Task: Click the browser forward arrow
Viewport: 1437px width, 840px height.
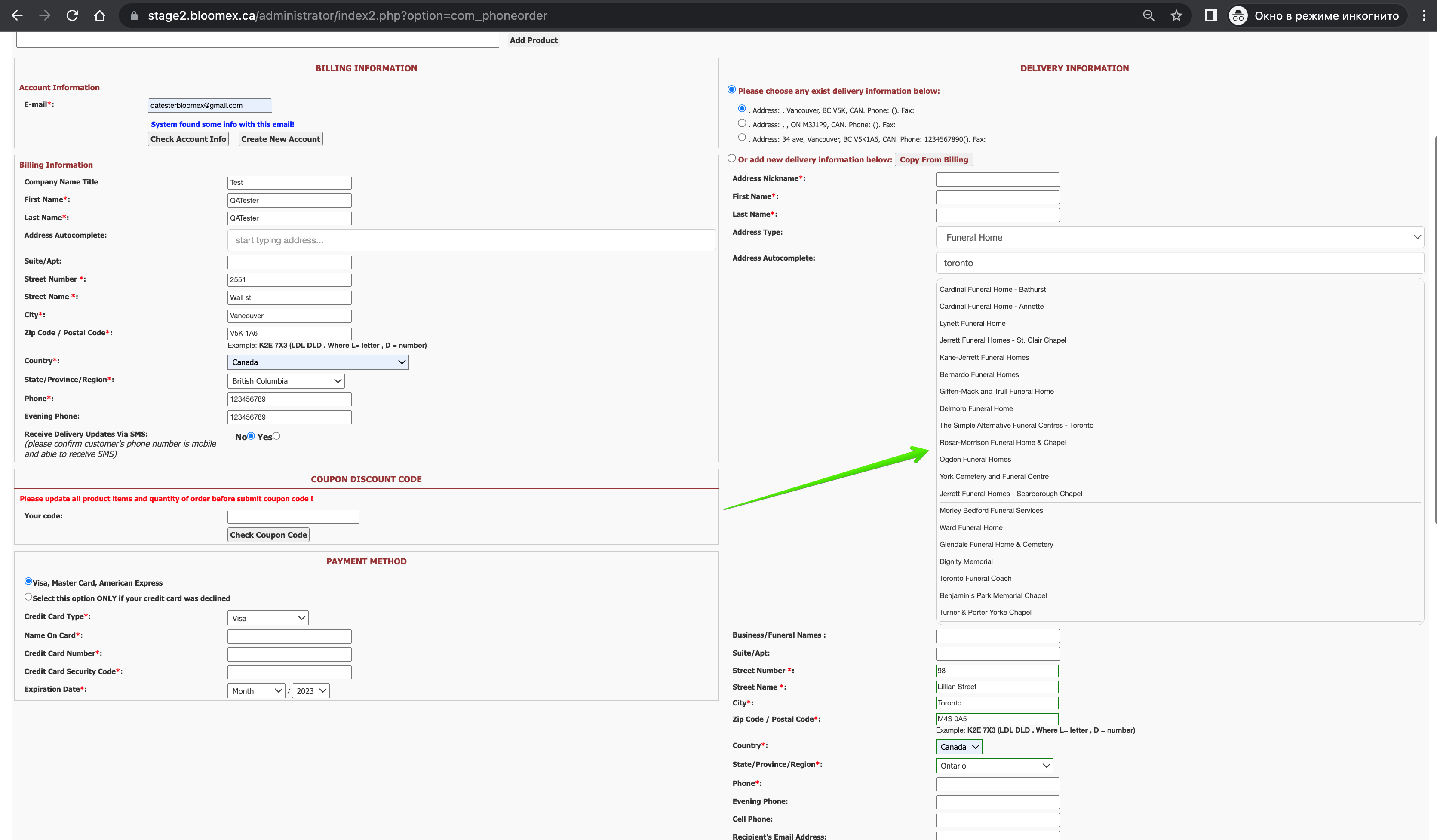Action: pos(44,15)
